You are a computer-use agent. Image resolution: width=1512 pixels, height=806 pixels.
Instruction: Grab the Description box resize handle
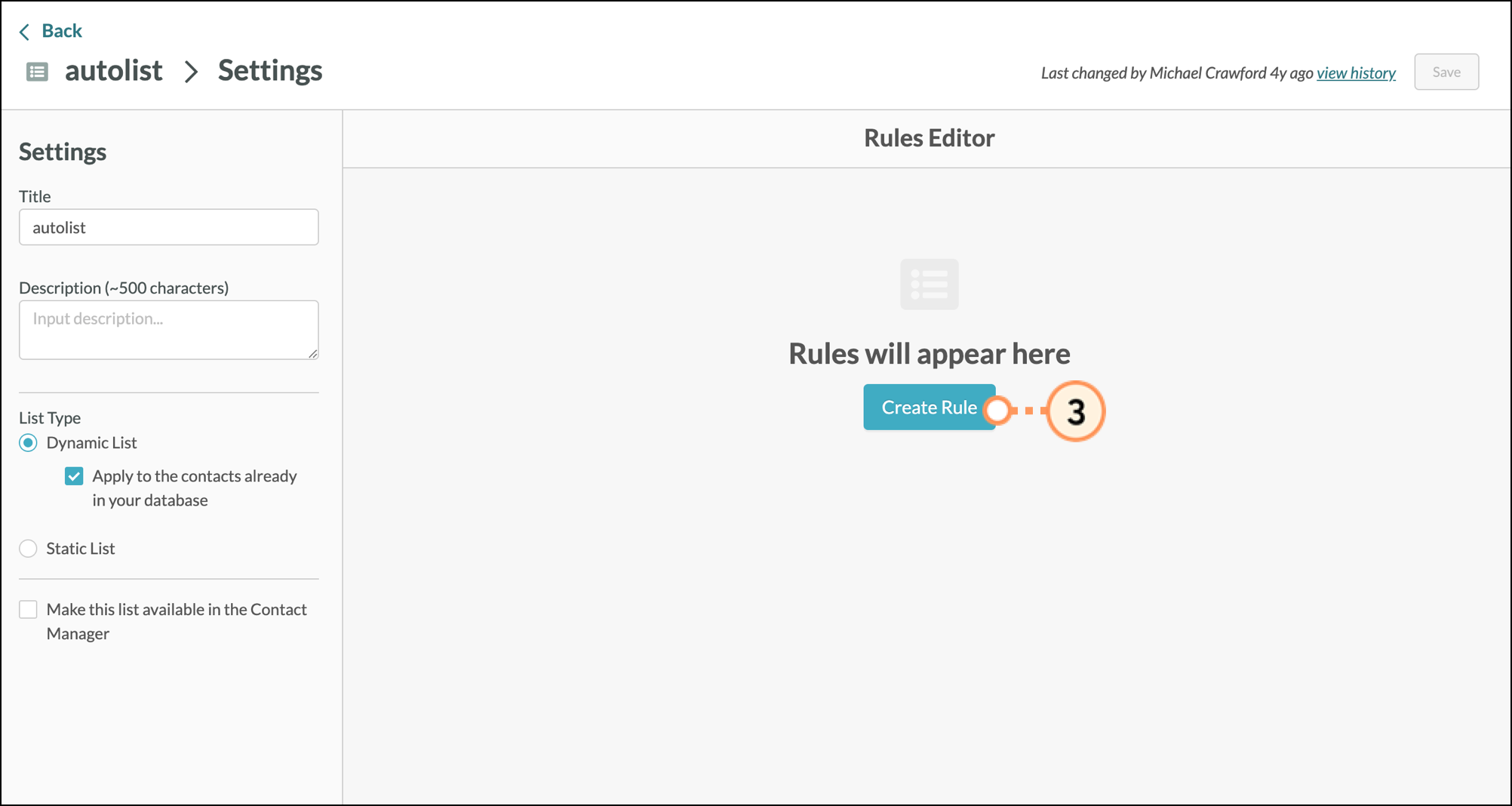[313, 354]
